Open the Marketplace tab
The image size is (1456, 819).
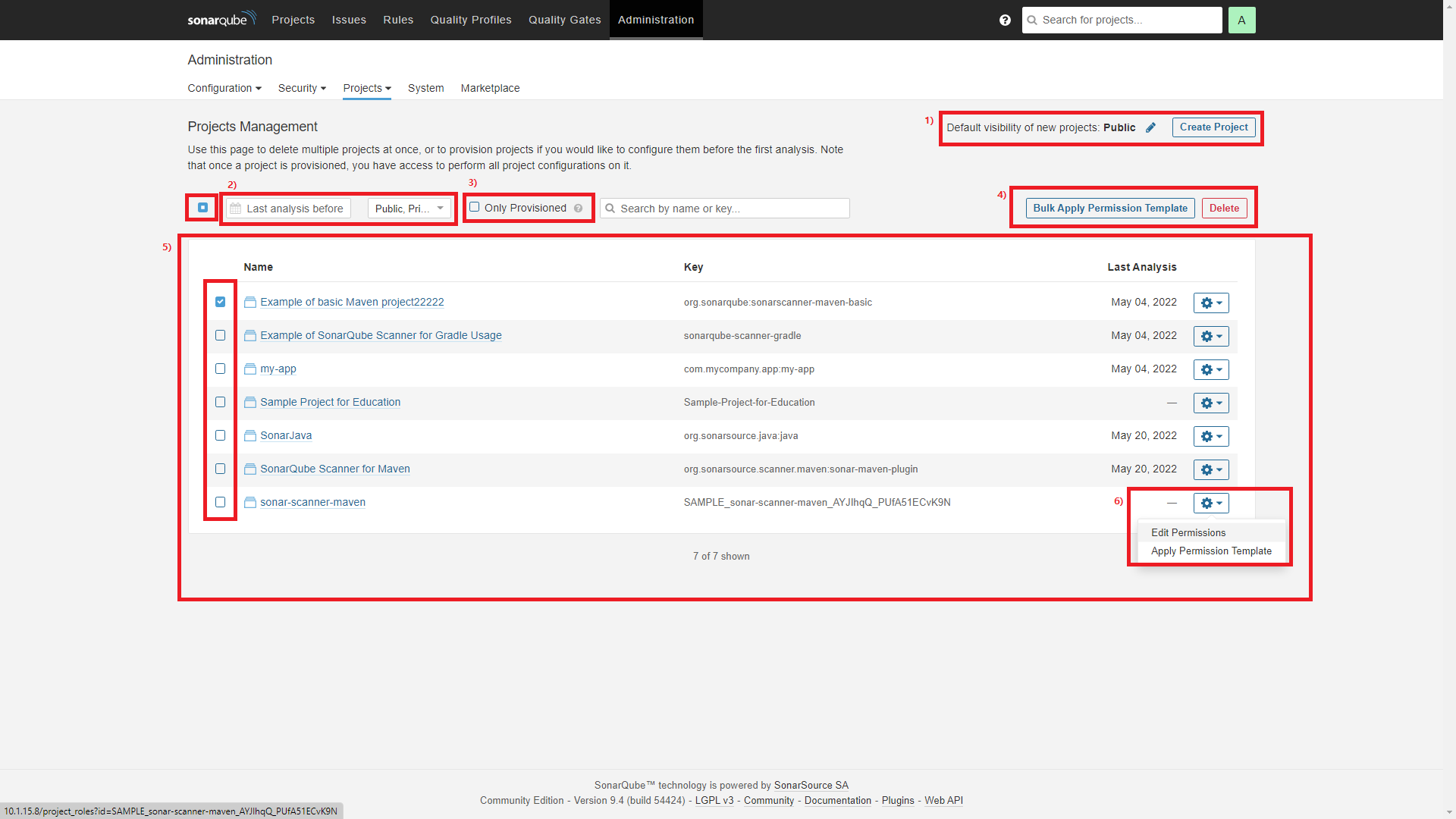[x=490, y=89]
